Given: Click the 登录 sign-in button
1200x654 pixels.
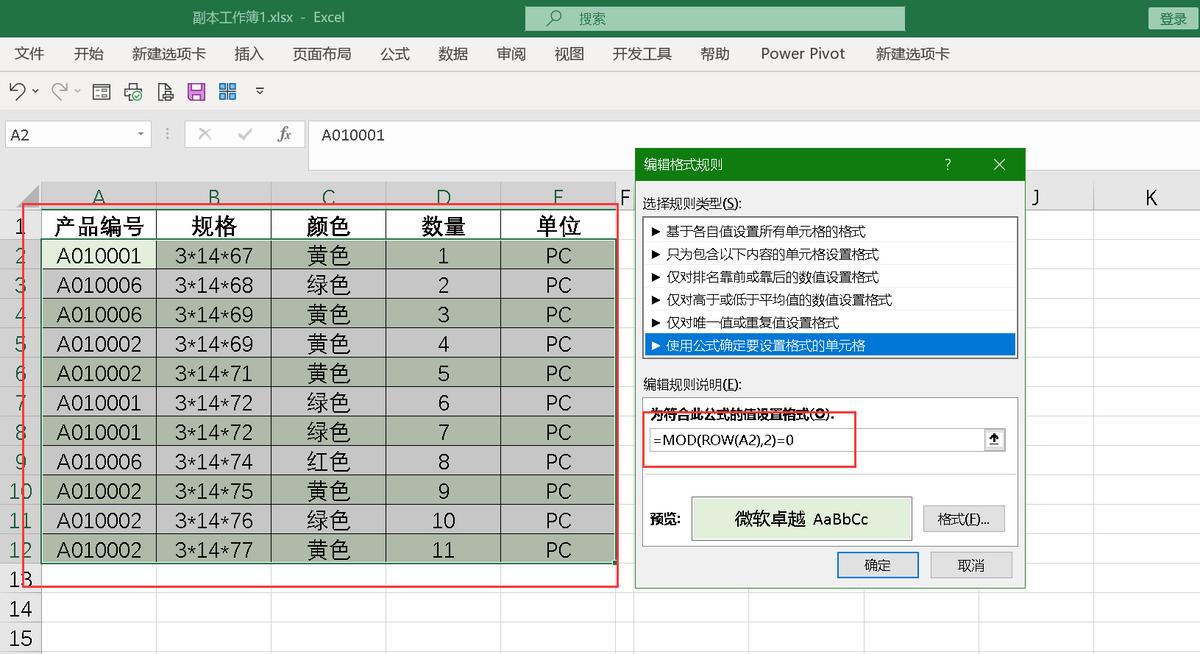Looking at the screenshot, I should click(x=1173, y=18).
